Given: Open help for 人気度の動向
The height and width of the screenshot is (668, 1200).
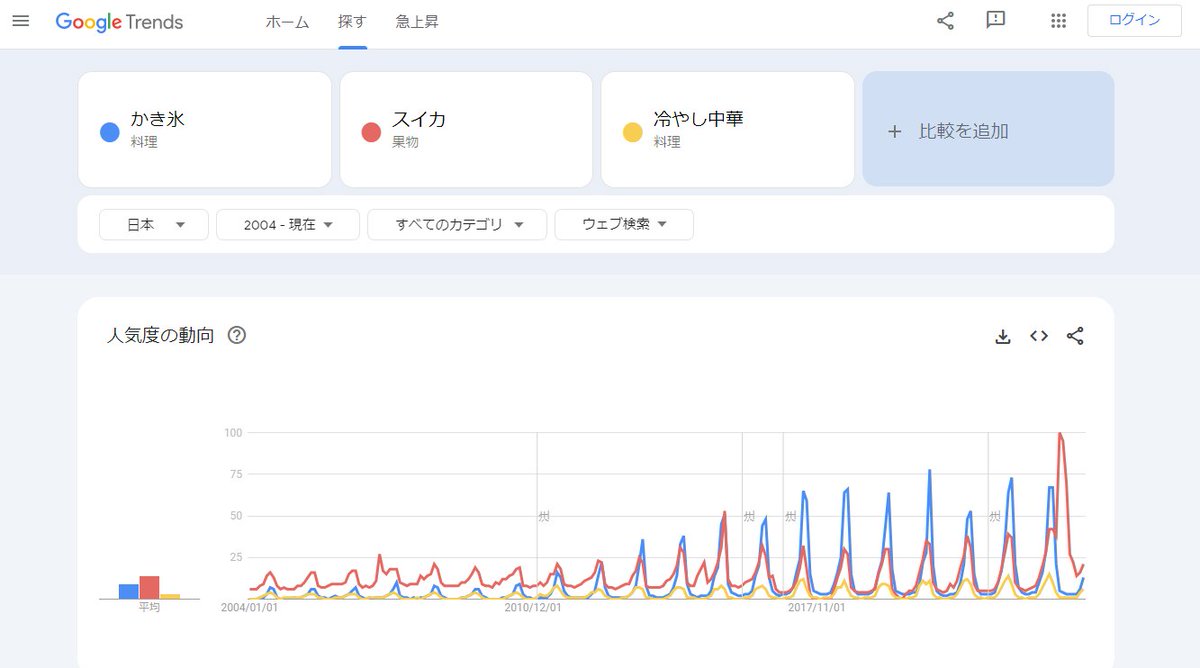Looking at the screenshot, I should [237, 335].
